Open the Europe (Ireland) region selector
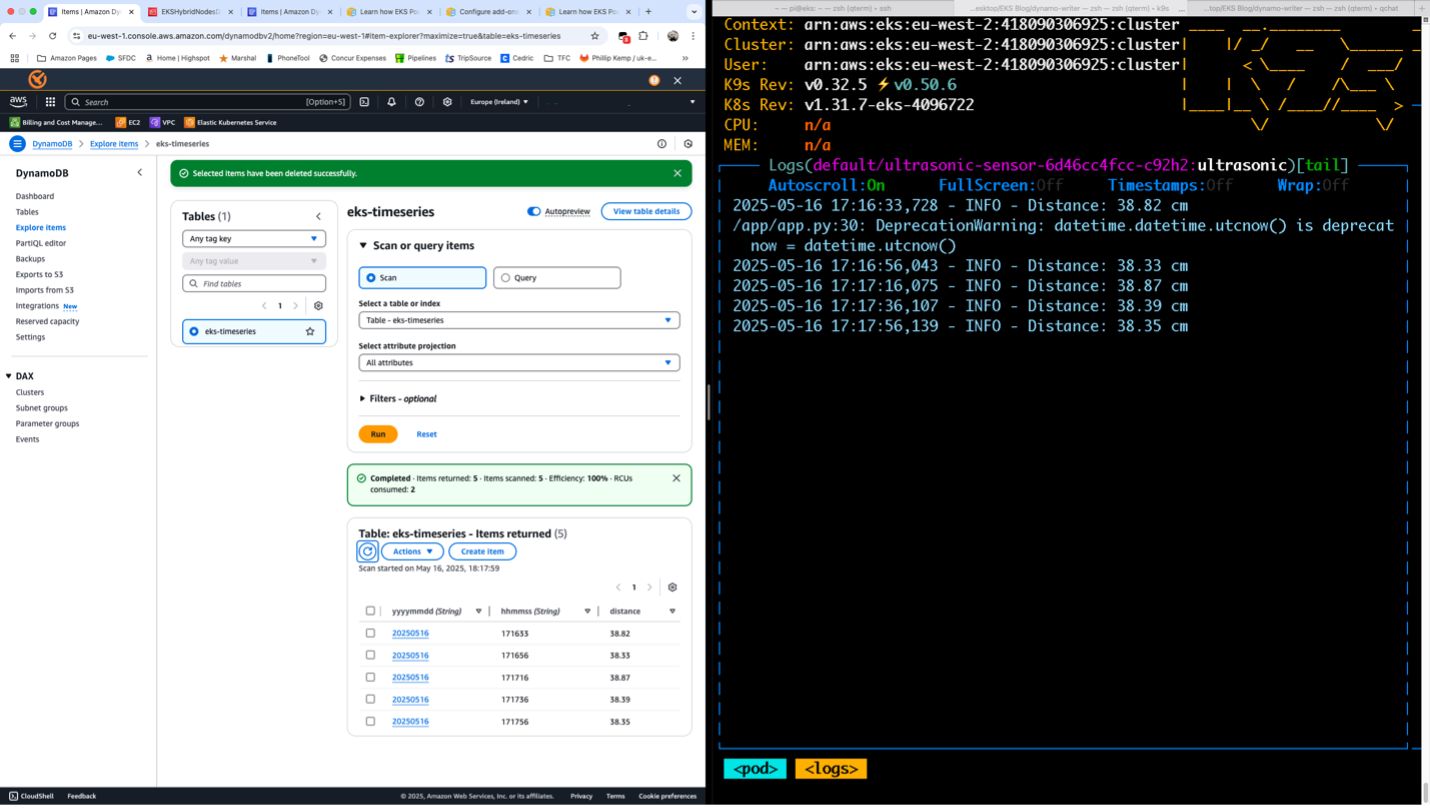 coord(500,102)
